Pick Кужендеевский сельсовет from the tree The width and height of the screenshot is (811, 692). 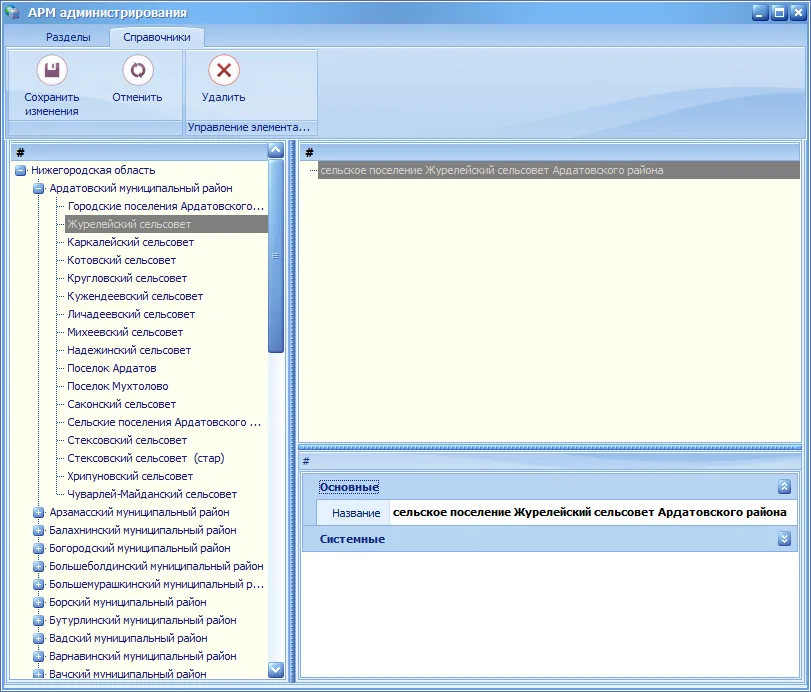[135, 296]
